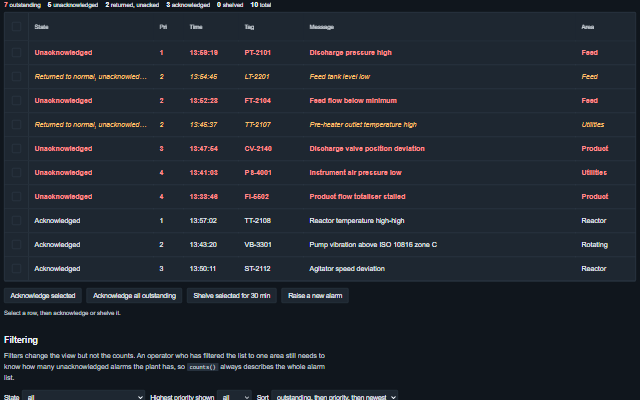Open the Sort order dropdown

(x=335, y=396)
